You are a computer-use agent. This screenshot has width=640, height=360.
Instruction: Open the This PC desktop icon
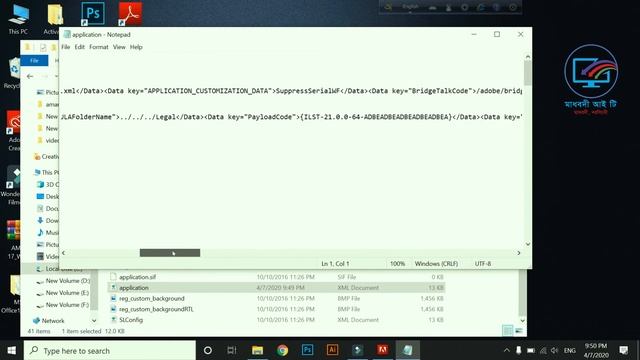pos(18,19)
